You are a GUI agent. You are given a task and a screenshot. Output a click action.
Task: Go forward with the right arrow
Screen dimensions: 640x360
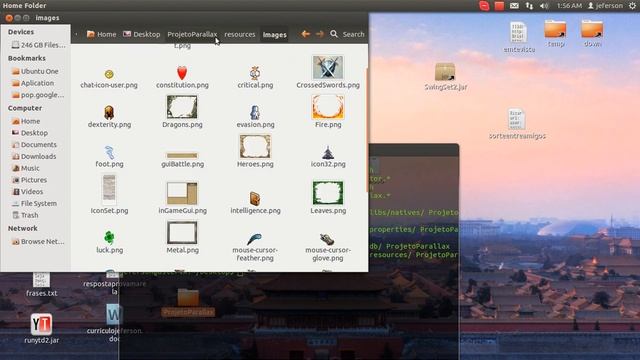320,34
